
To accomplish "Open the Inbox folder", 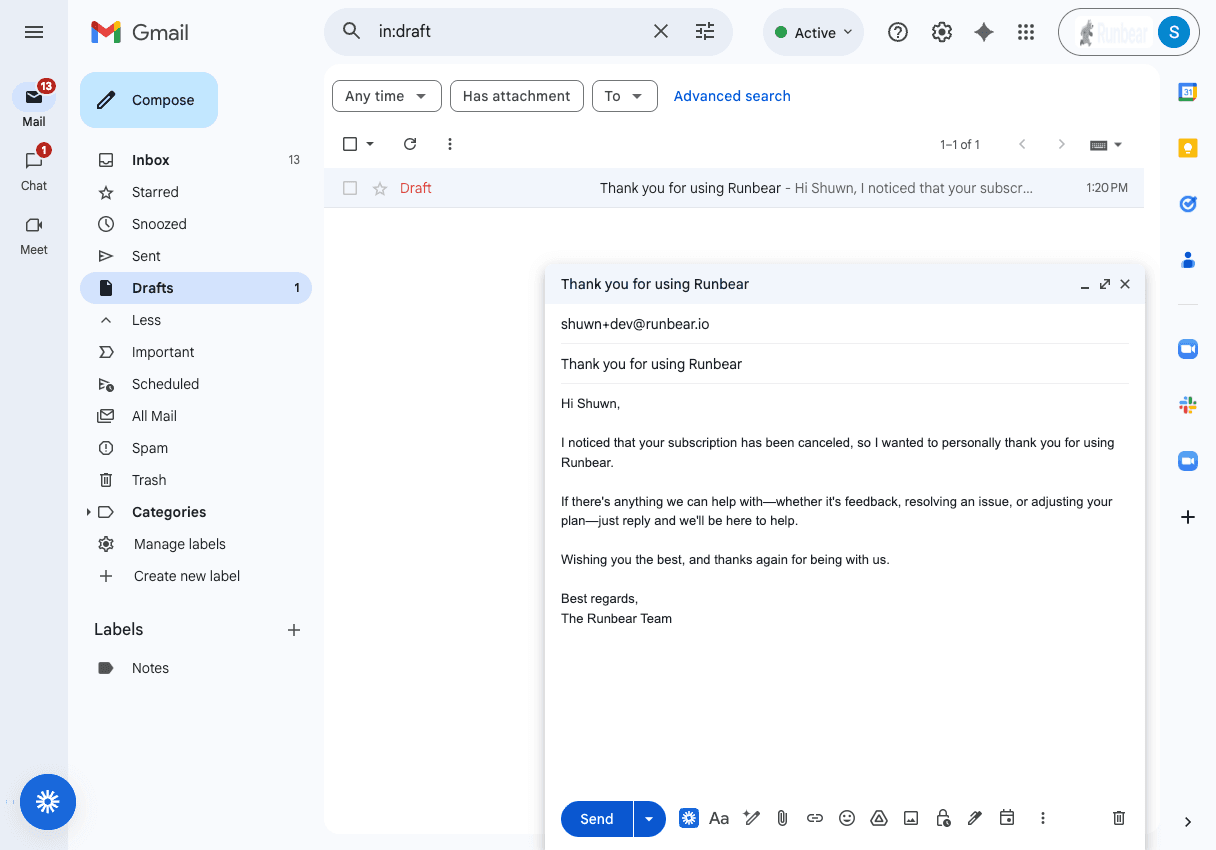I will [x=151, y=160].
